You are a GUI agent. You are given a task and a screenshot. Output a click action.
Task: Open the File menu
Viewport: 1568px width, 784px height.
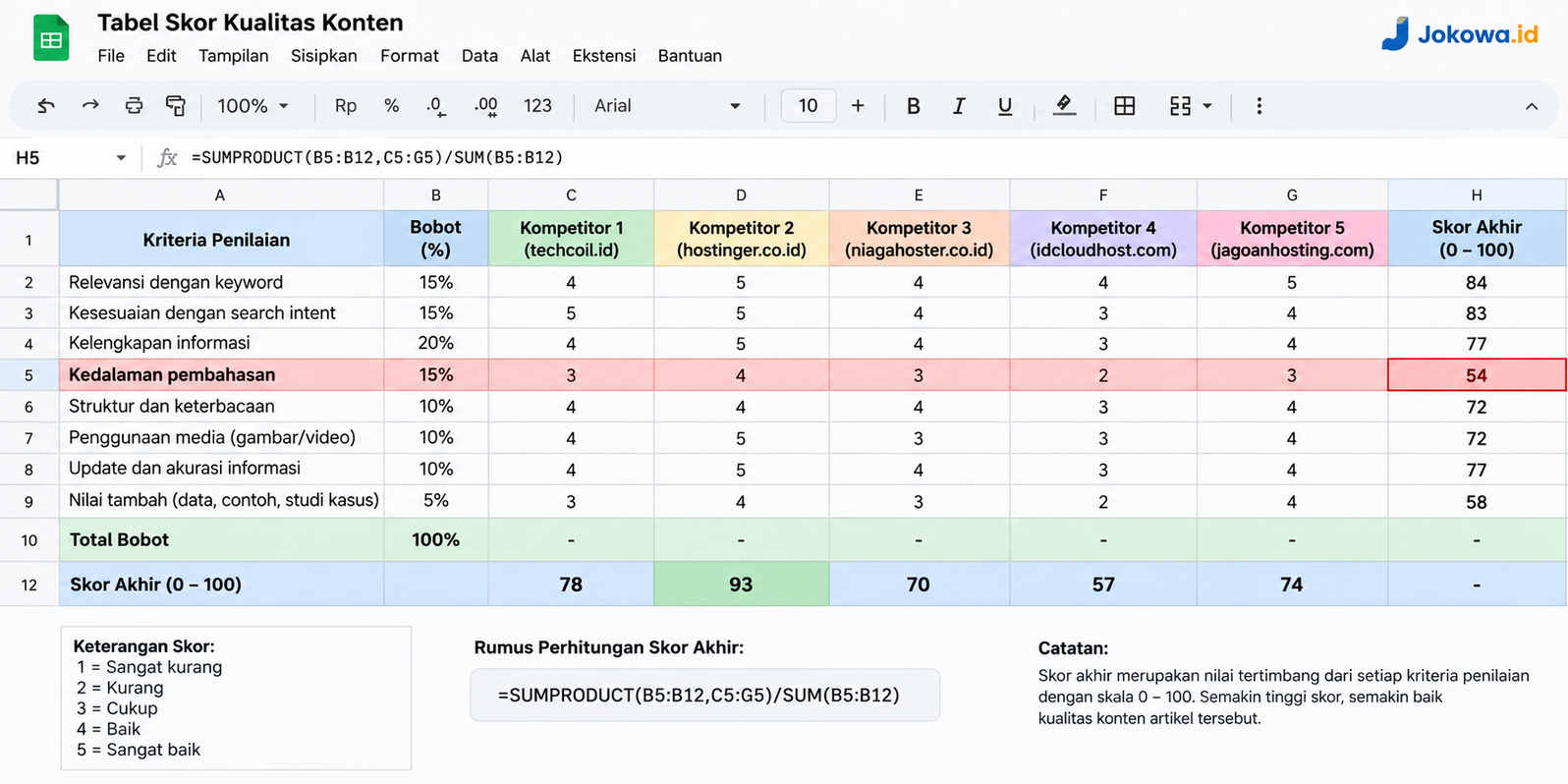pyautogui.click(x=111, y=56)
